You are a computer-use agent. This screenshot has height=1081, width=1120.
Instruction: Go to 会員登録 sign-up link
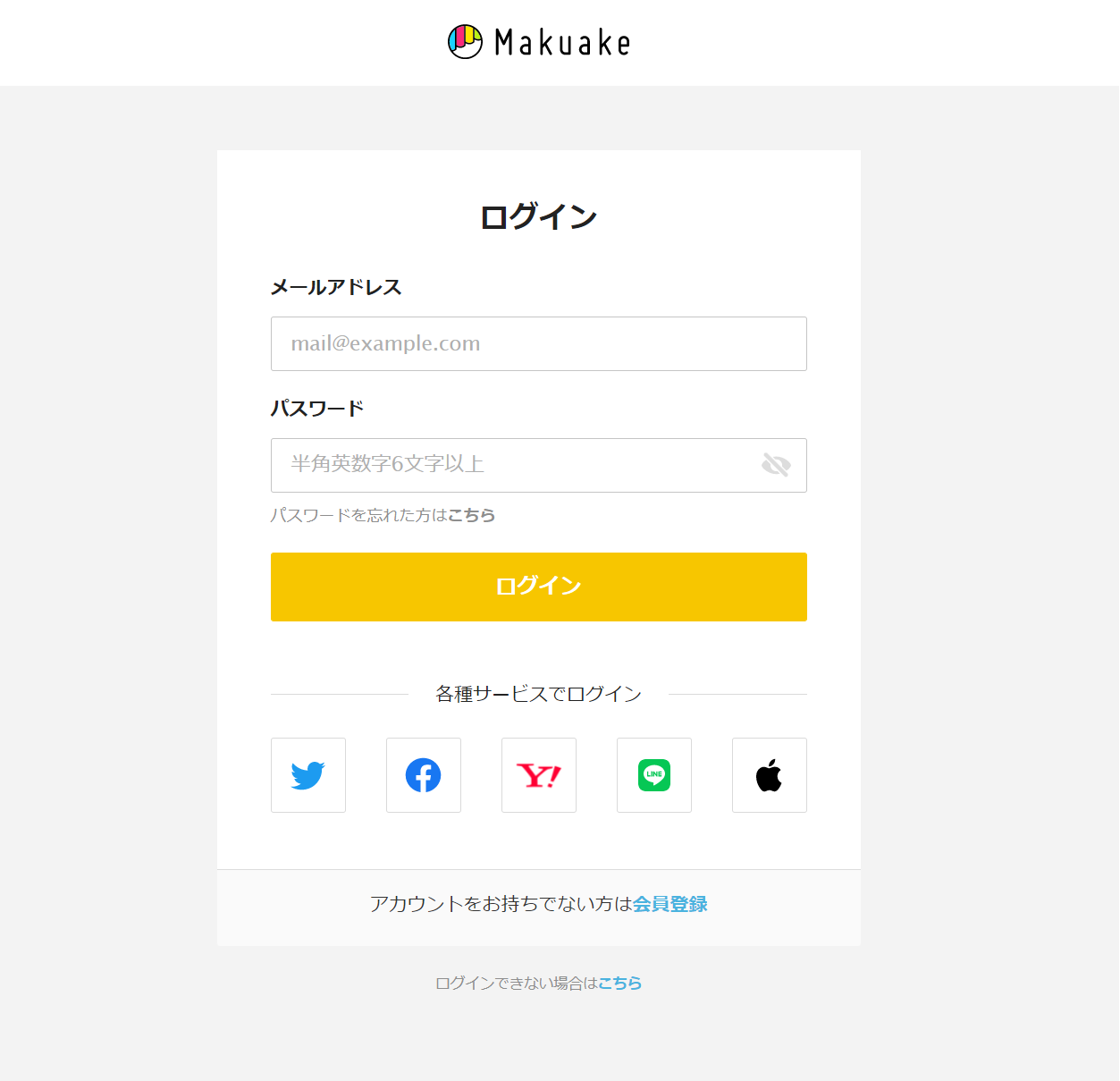point(670,904)
